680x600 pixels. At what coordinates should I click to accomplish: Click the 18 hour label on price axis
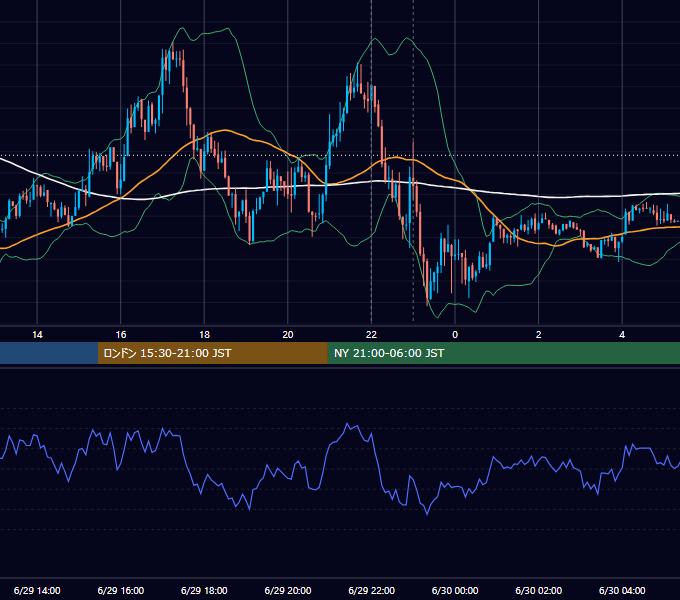pyautogui.click(x=204, y=335)
